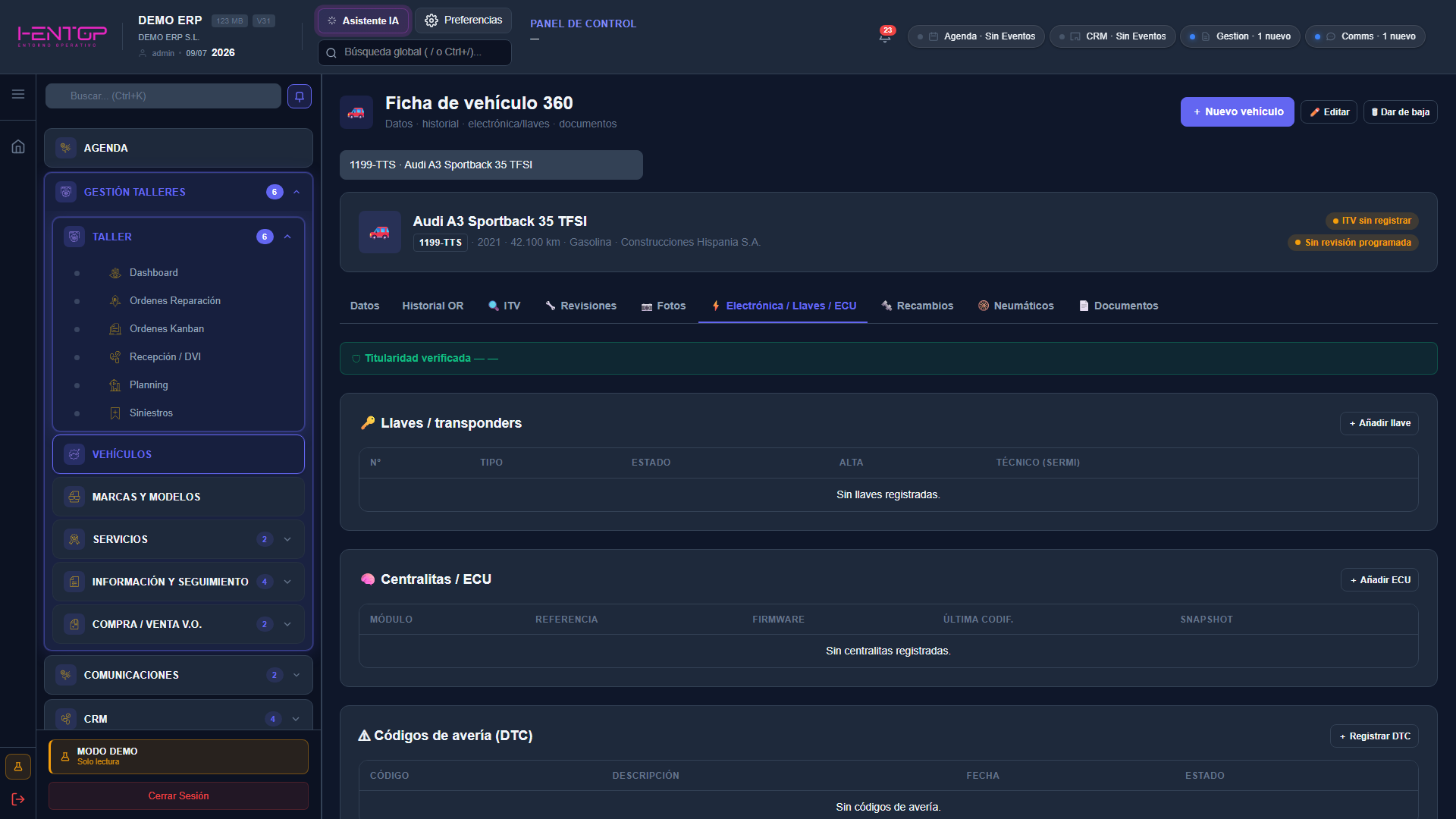Click the vehicle card car thumbnail
This screenshot has height=819, width=1456.
coord(379,232)
